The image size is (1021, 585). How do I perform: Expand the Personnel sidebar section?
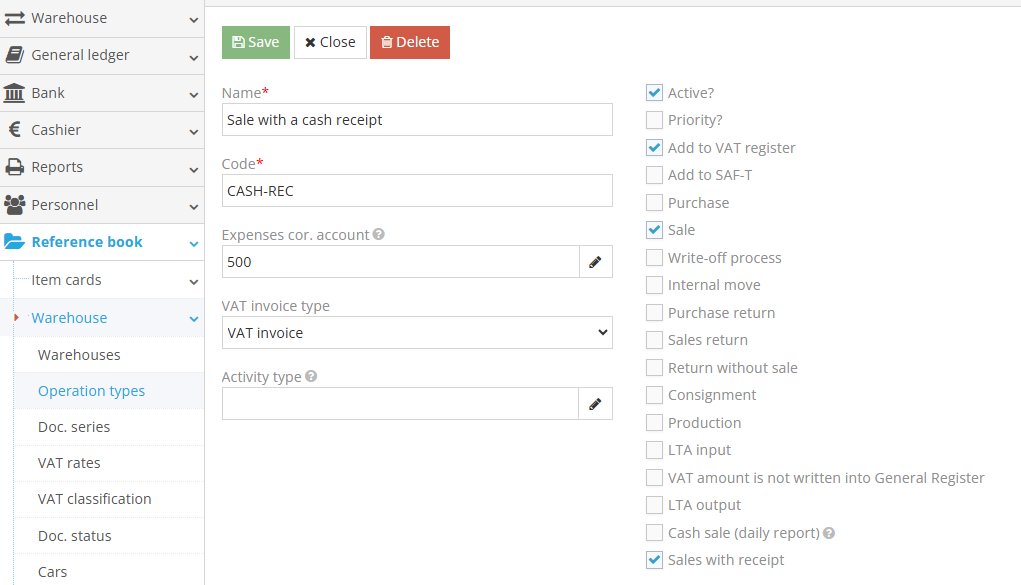pyautogui.click(x=100, y=205)
